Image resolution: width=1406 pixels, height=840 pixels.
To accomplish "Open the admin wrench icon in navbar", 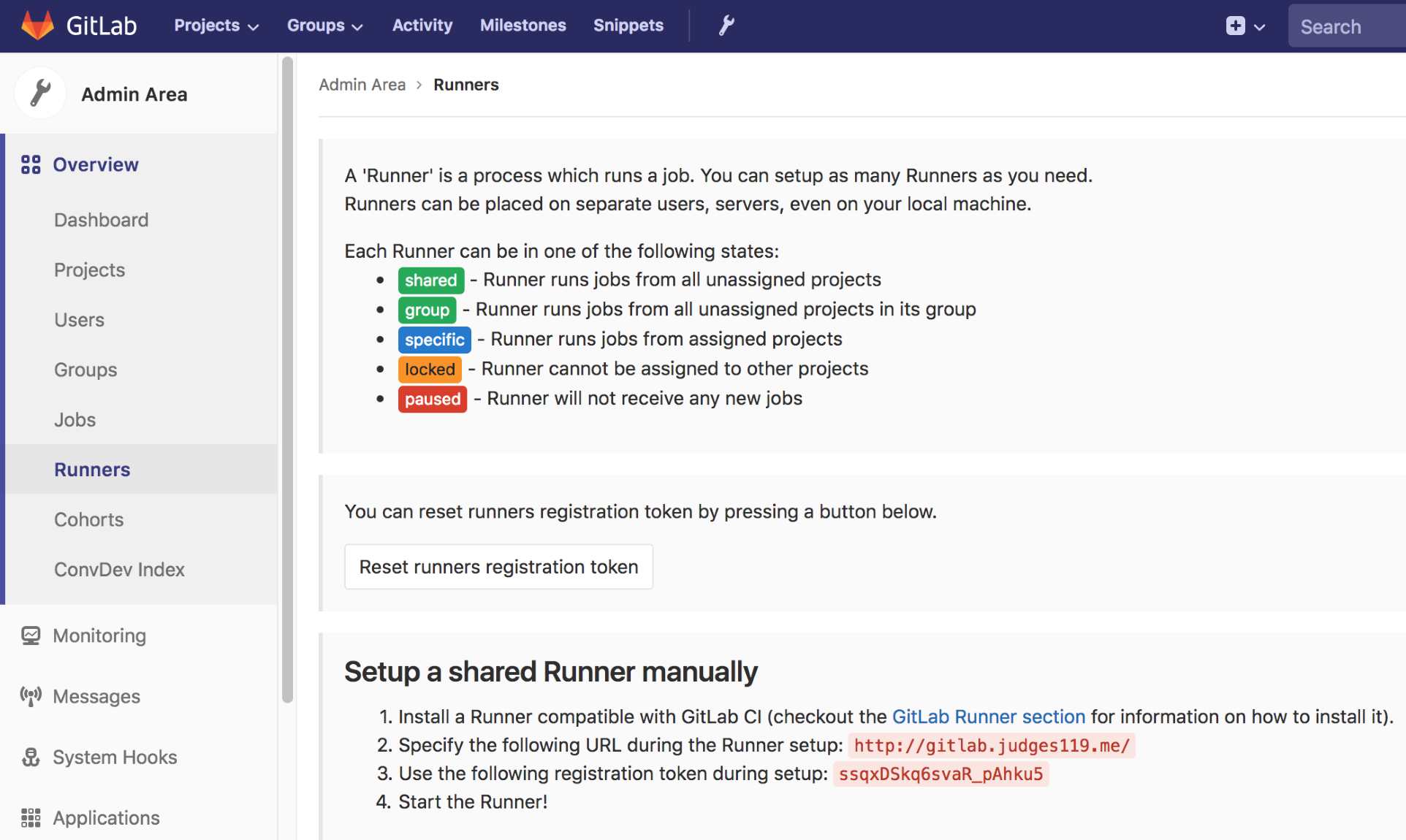I will pyautogui.click(x=726, y=26).
